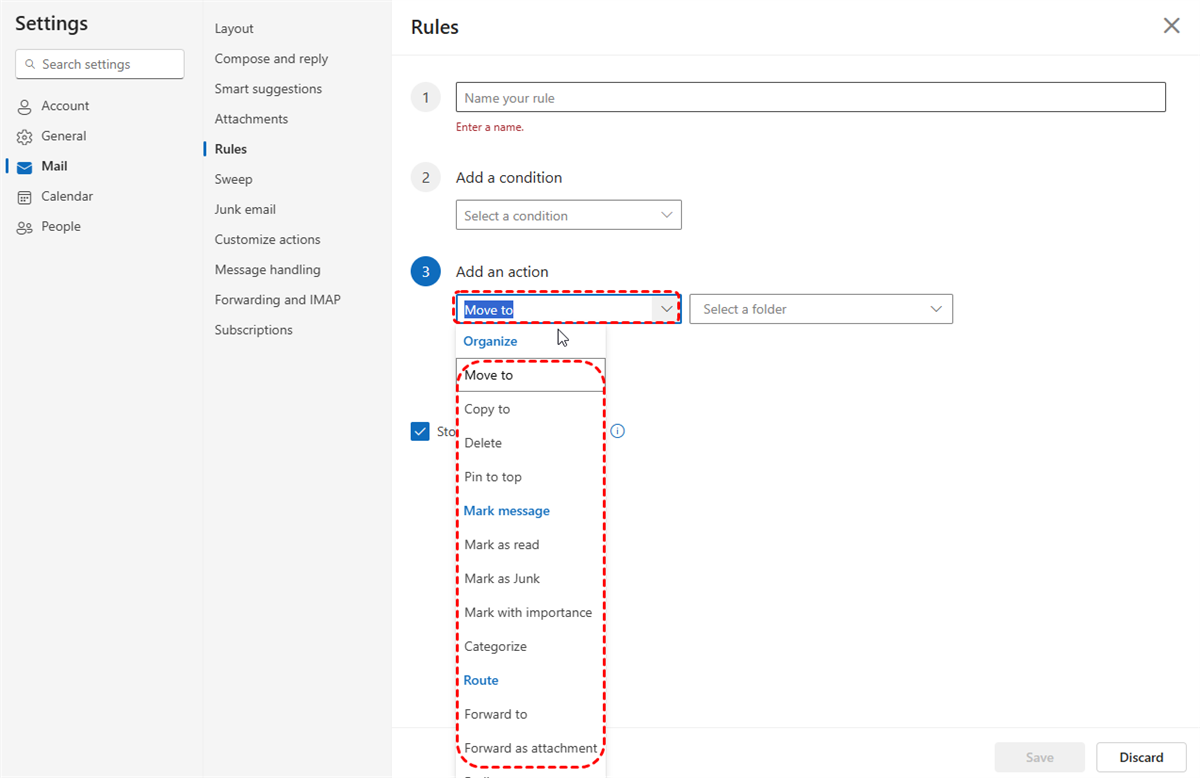
Task: Click the Mail envelope icon
Action: [25, 167]
